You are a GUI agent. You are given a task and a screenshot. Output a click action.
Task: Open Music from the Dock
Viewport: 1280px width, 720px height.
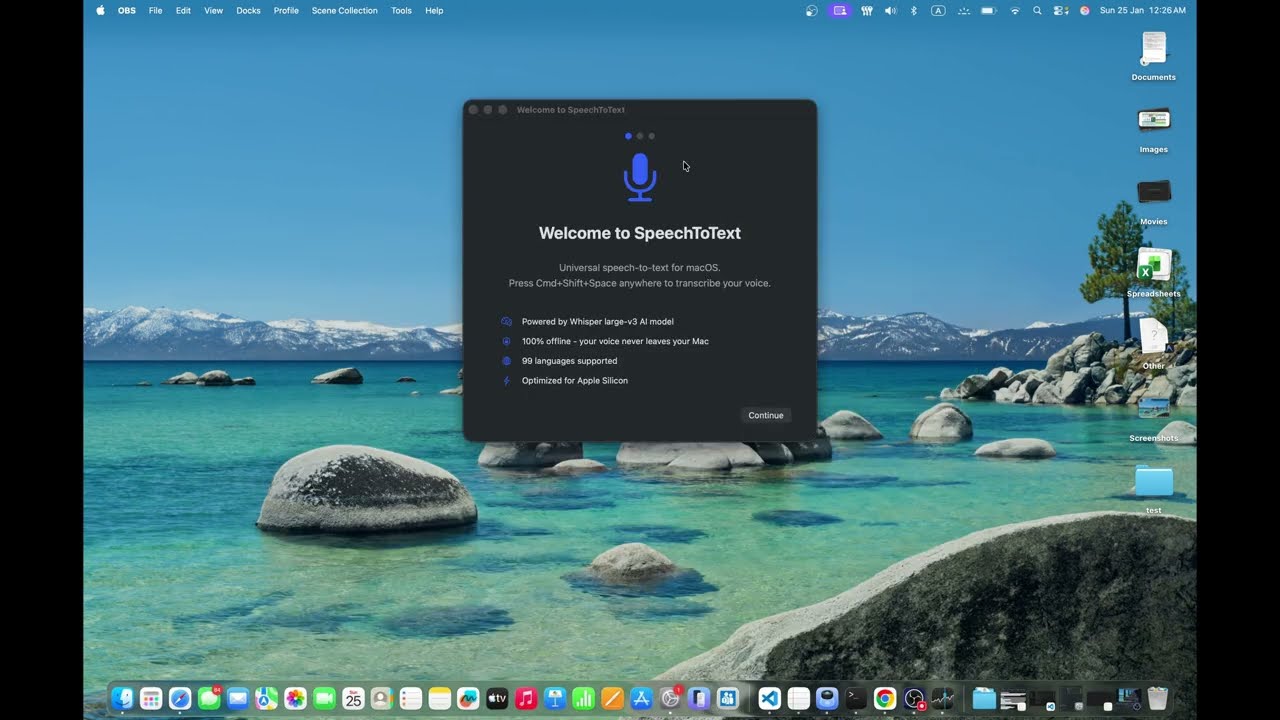526,698
